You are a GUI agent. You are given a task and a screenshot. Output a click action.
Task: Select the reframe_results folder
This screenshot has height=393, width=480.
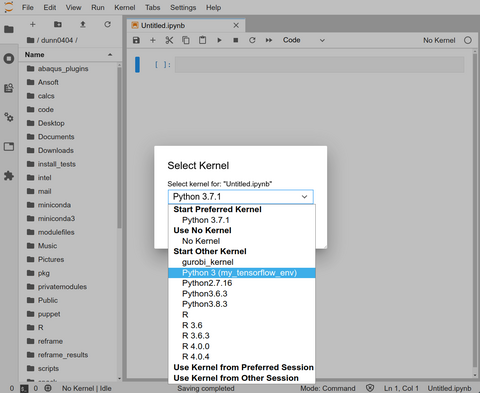click(68, 355)
